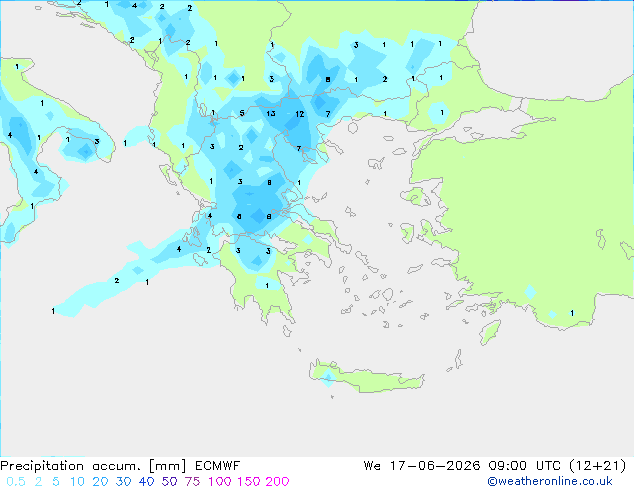Screen dimensions: 634x490
Task: Click the ECMWF model label
Action: point(218,466)
